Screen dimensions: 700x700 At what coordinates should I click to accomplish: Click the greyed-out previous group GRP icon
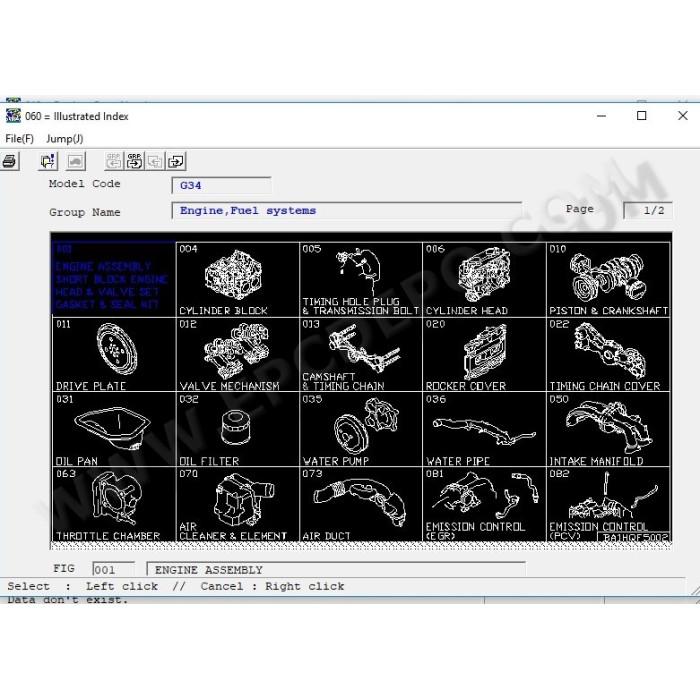(114, 161)
